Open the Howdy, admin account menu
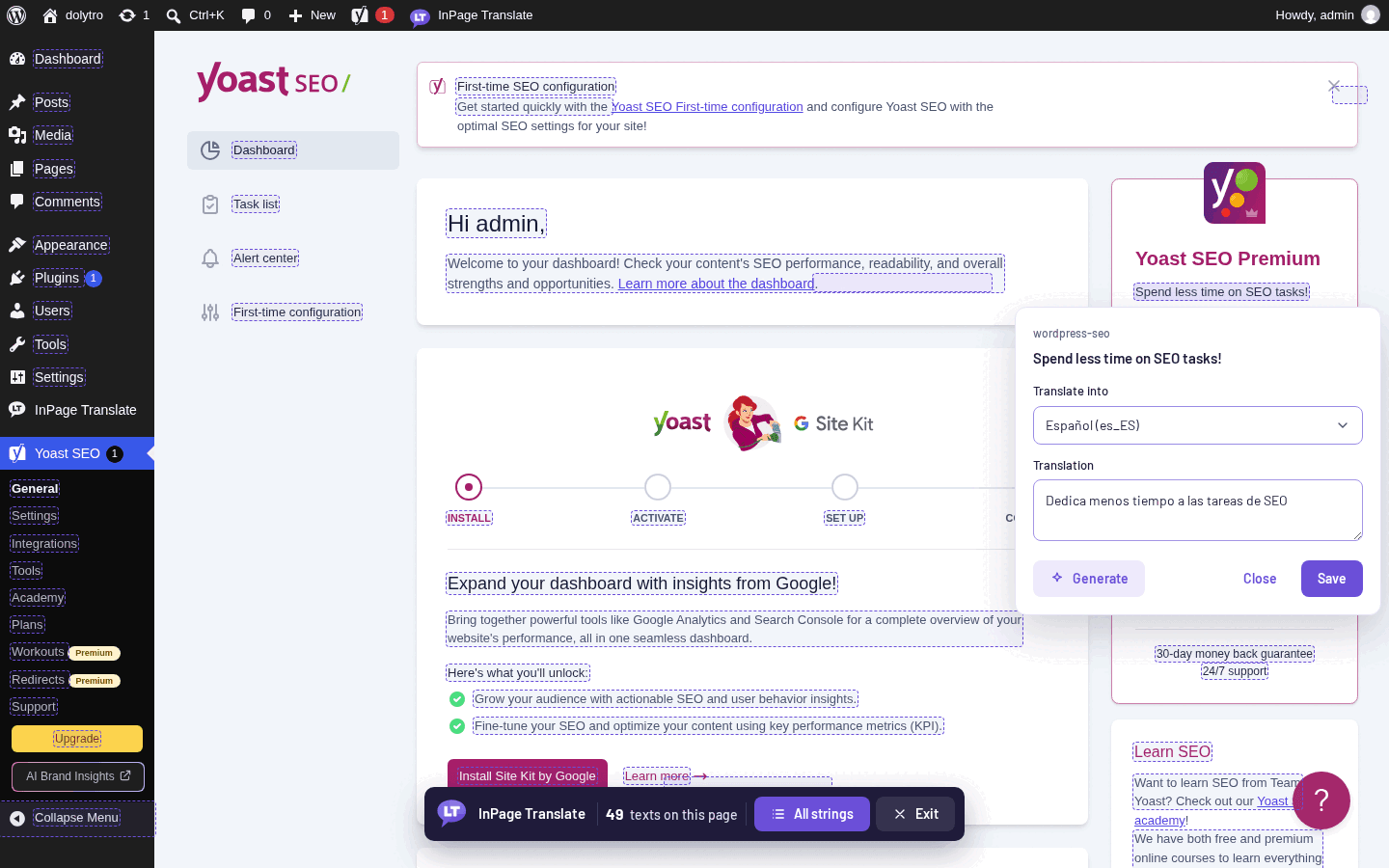 pyautogui.click(x=1327, y=15)
